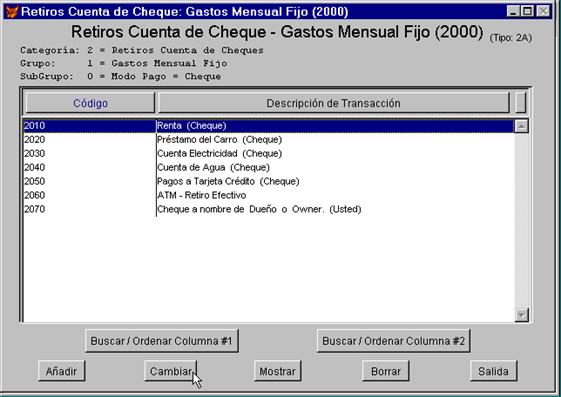
Task: Select the row with code 2020
Action: [268, 139]
